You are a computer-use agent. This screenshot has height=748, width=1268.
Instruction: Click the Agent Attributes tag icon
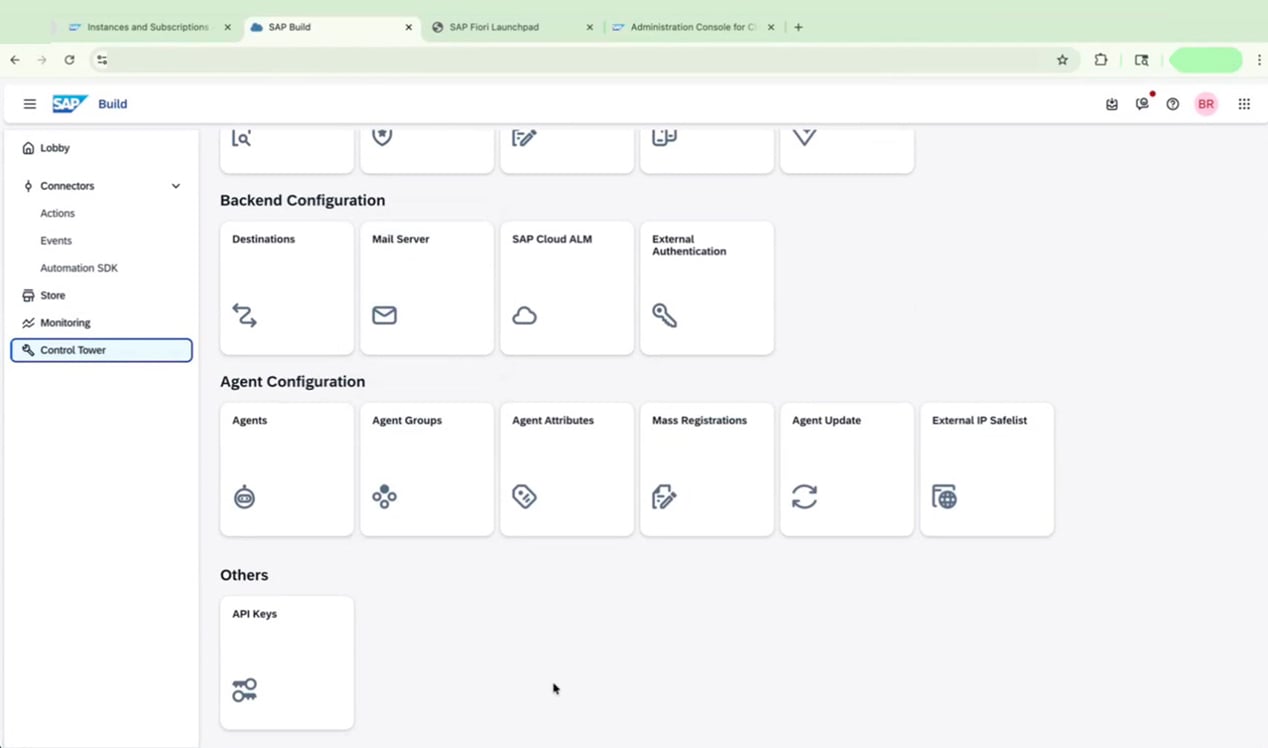(x=524, y=497)
